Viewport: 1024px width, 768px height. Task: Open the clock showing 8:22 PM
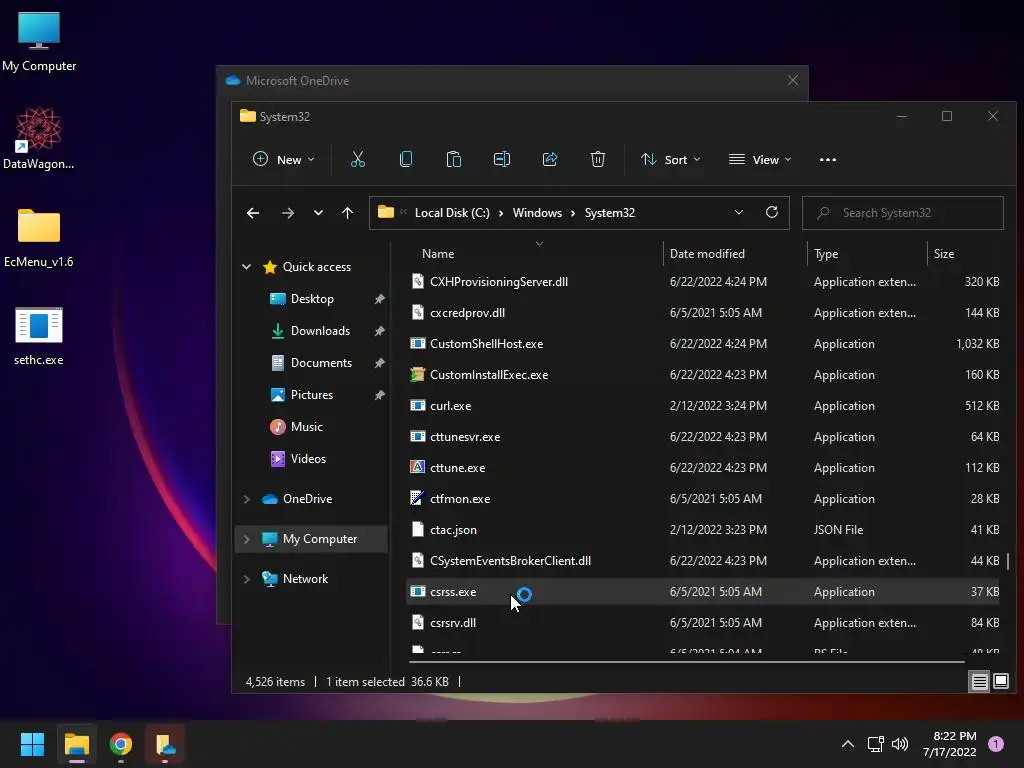[950, 744]
